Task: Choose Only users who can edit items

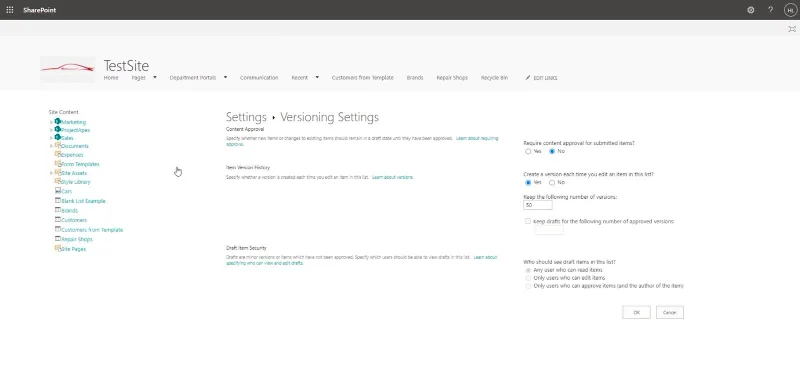Action: click(528, 278)
